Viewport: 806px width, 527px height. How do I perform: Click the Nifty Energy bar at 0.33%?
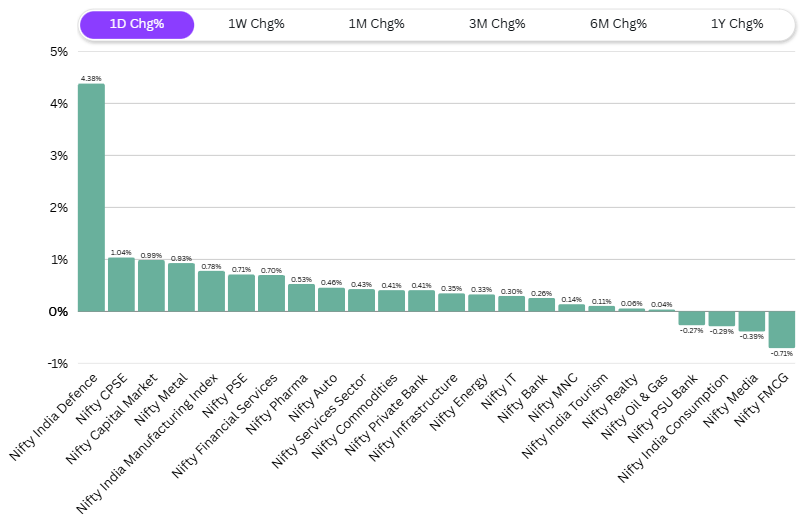482,303
